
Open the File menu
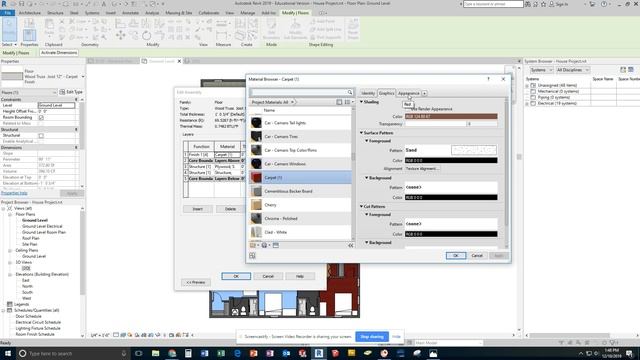coord(7,13)
